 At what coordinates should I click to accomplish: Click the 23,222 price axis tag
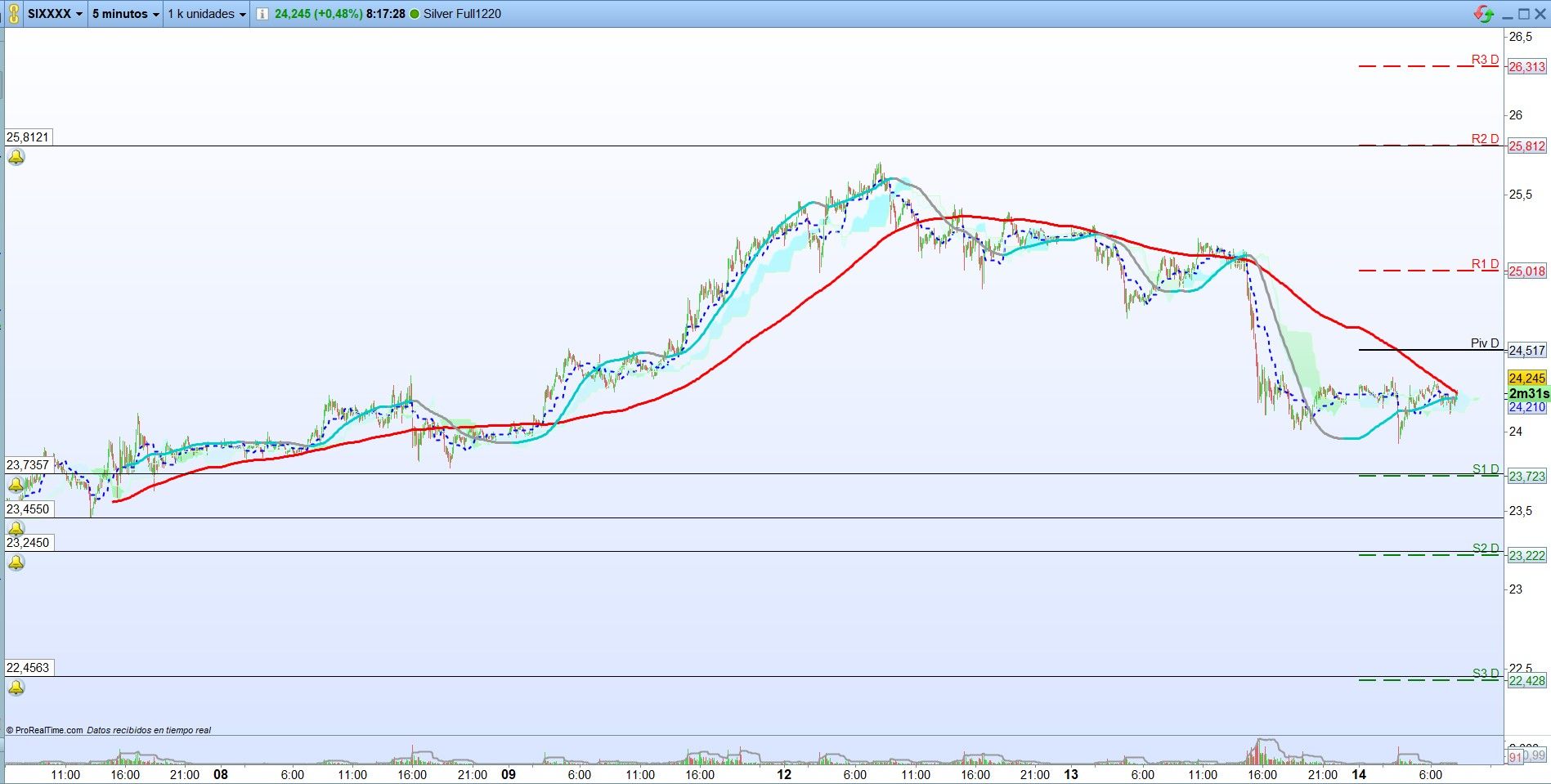(x=1526, y=556)
